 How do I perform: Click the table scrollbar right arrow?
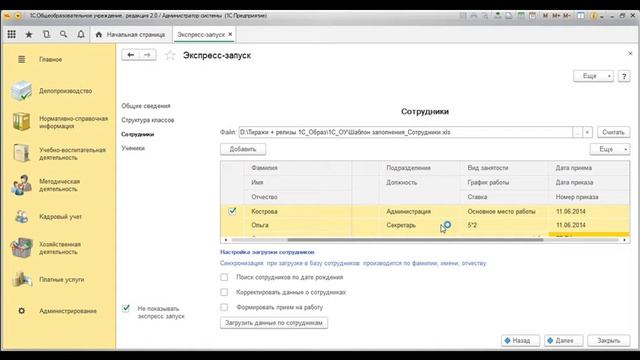[x=624, y=240]
